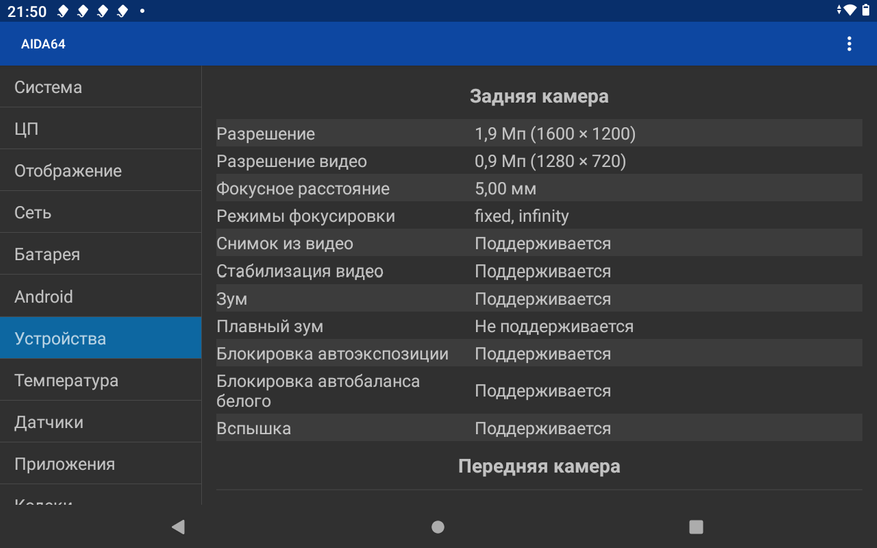The image size is (877, 548).
Task: Tap first notification icon in status bar
Action: pos(63,11)
